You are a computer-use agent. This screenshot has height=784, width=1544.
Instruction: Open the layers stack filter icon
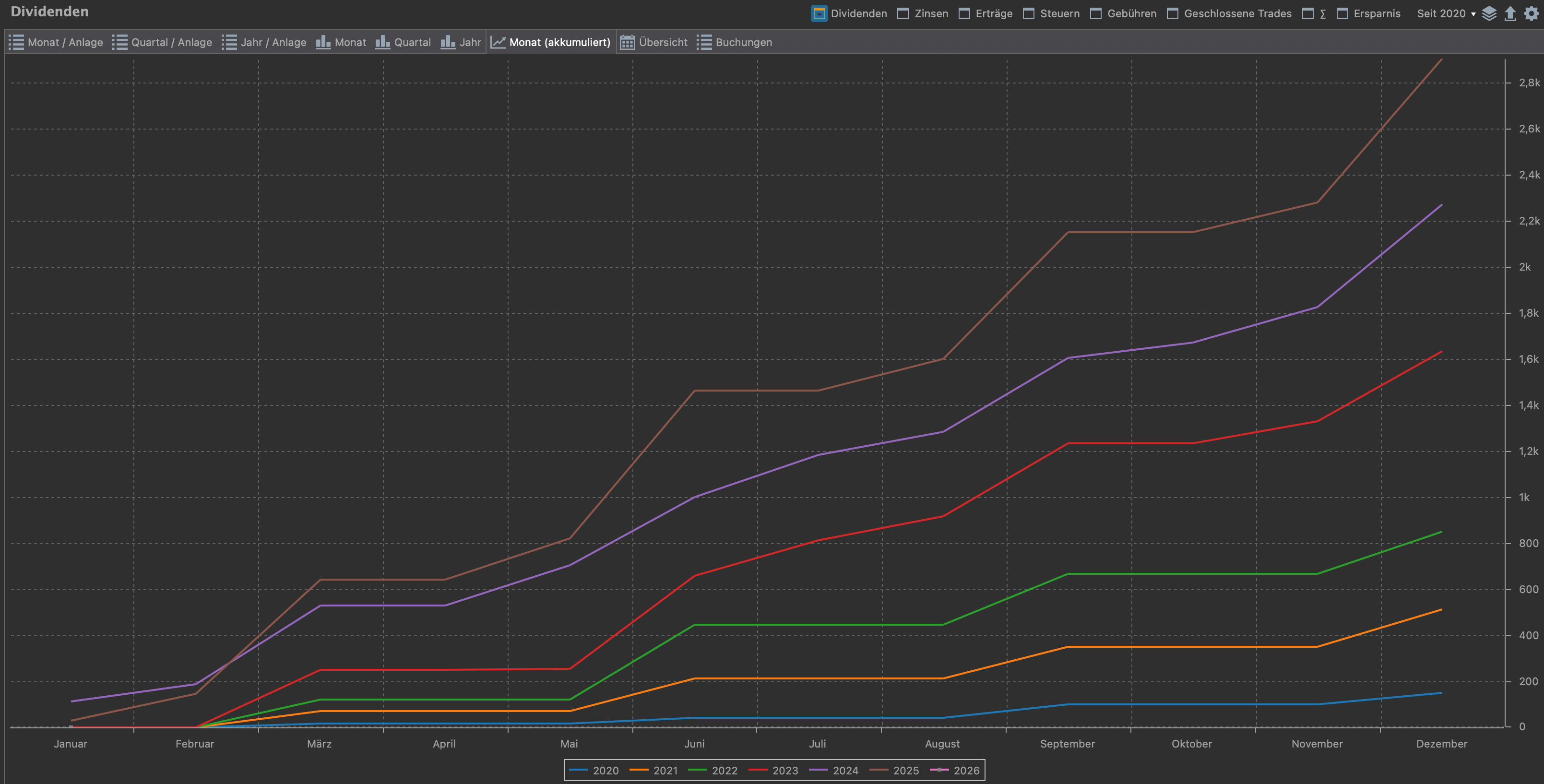coord(1489,13)
